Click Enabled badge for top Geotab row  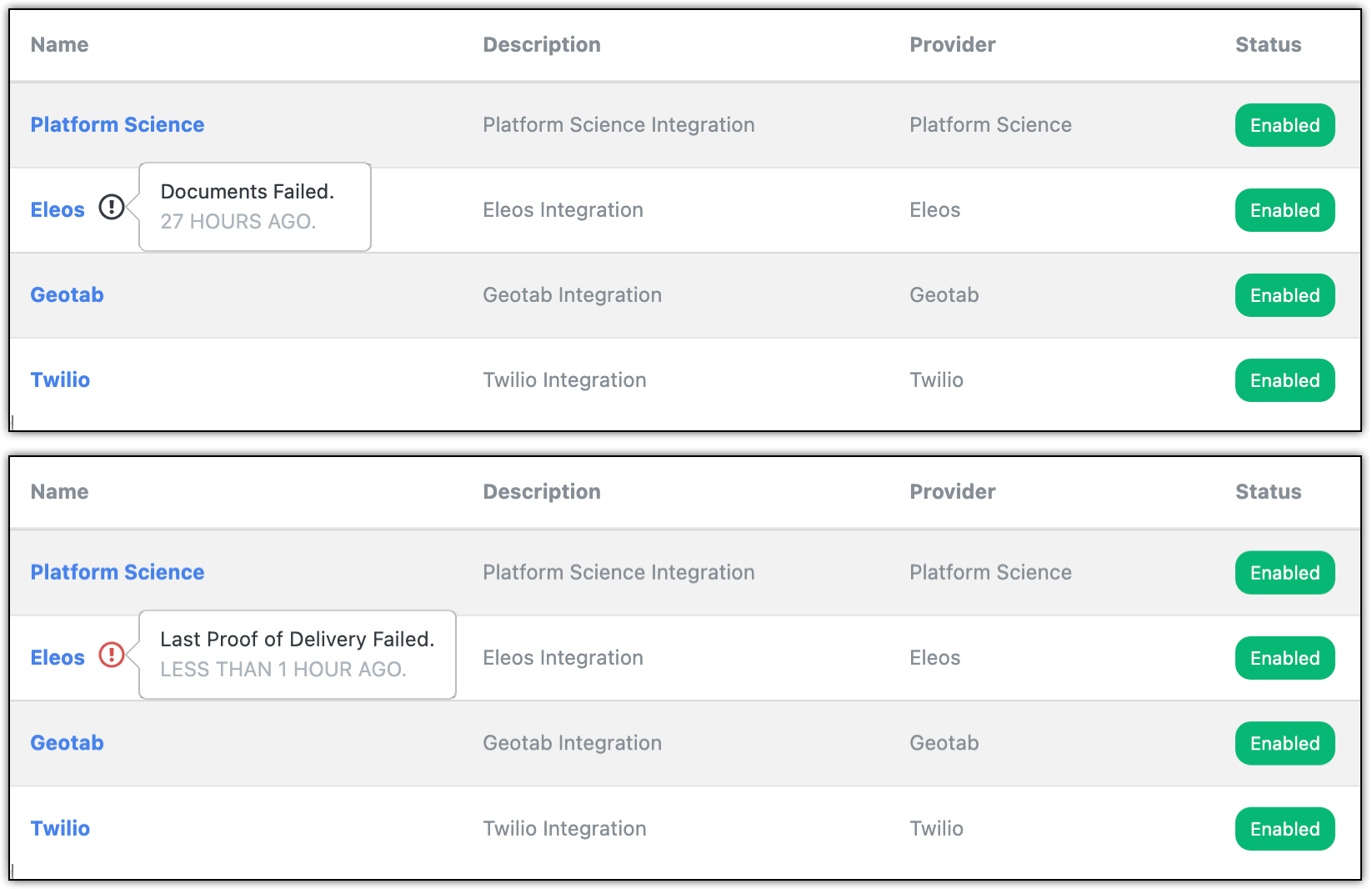1284,295
